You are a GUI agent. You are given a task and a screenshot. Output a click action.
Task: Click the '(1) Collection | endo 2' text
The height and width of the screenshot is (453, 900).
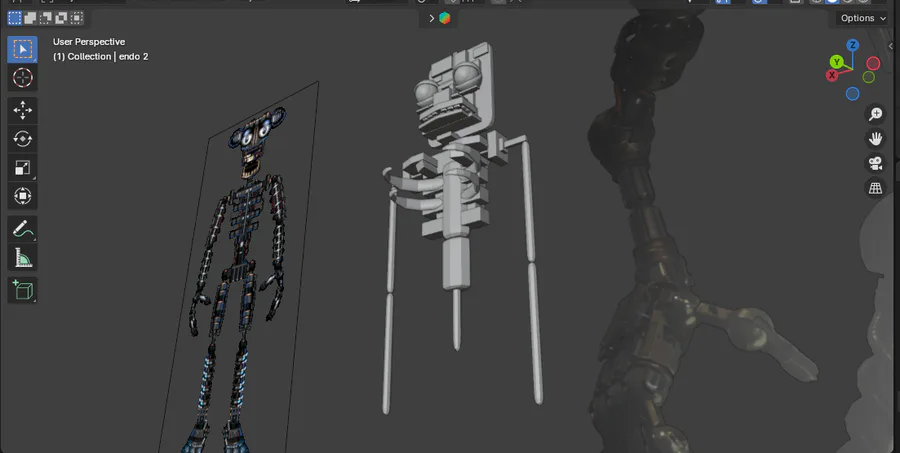[100, 56]
